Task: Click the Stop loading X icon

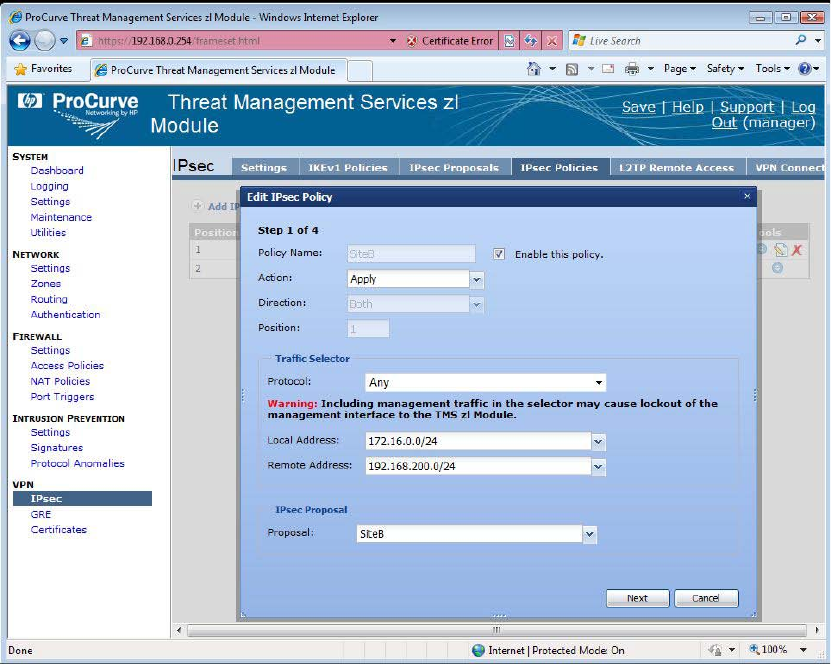Action: [x=552, y=41]
